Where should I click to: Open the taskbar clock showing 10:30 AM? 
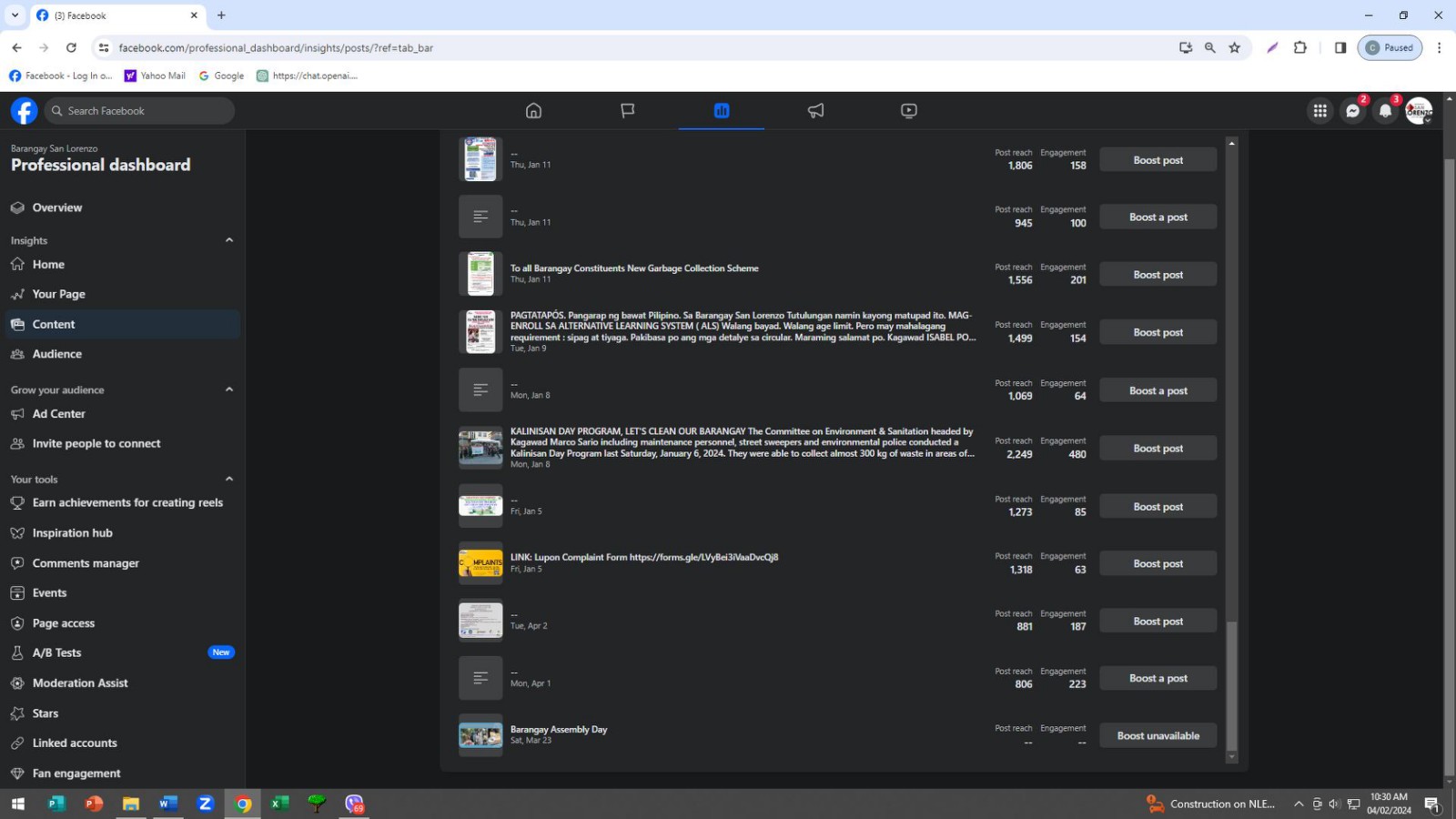1389,804
